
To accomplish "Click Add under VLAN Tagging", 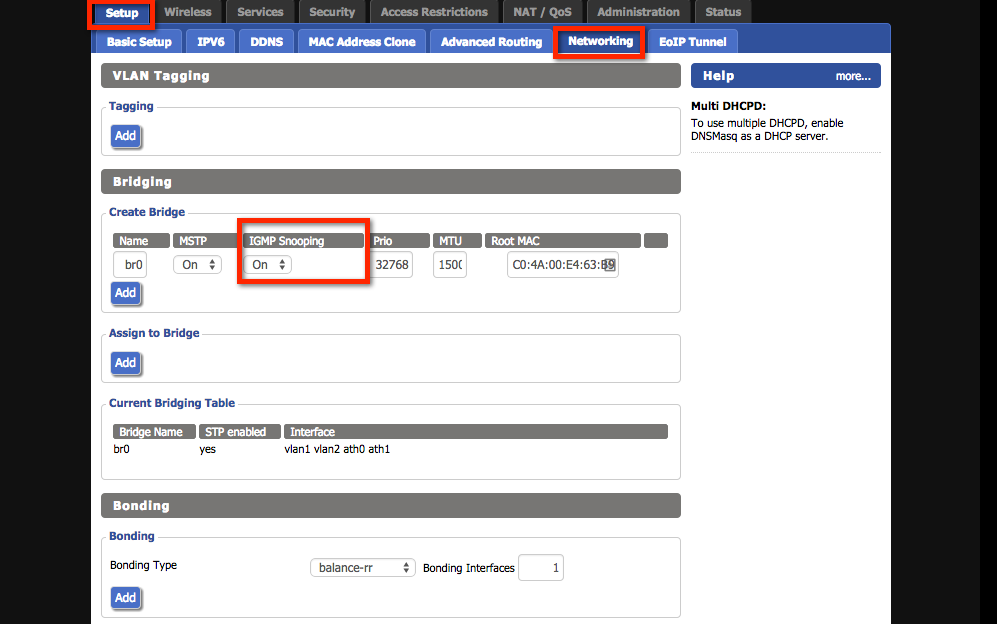I will pos(125,136).
